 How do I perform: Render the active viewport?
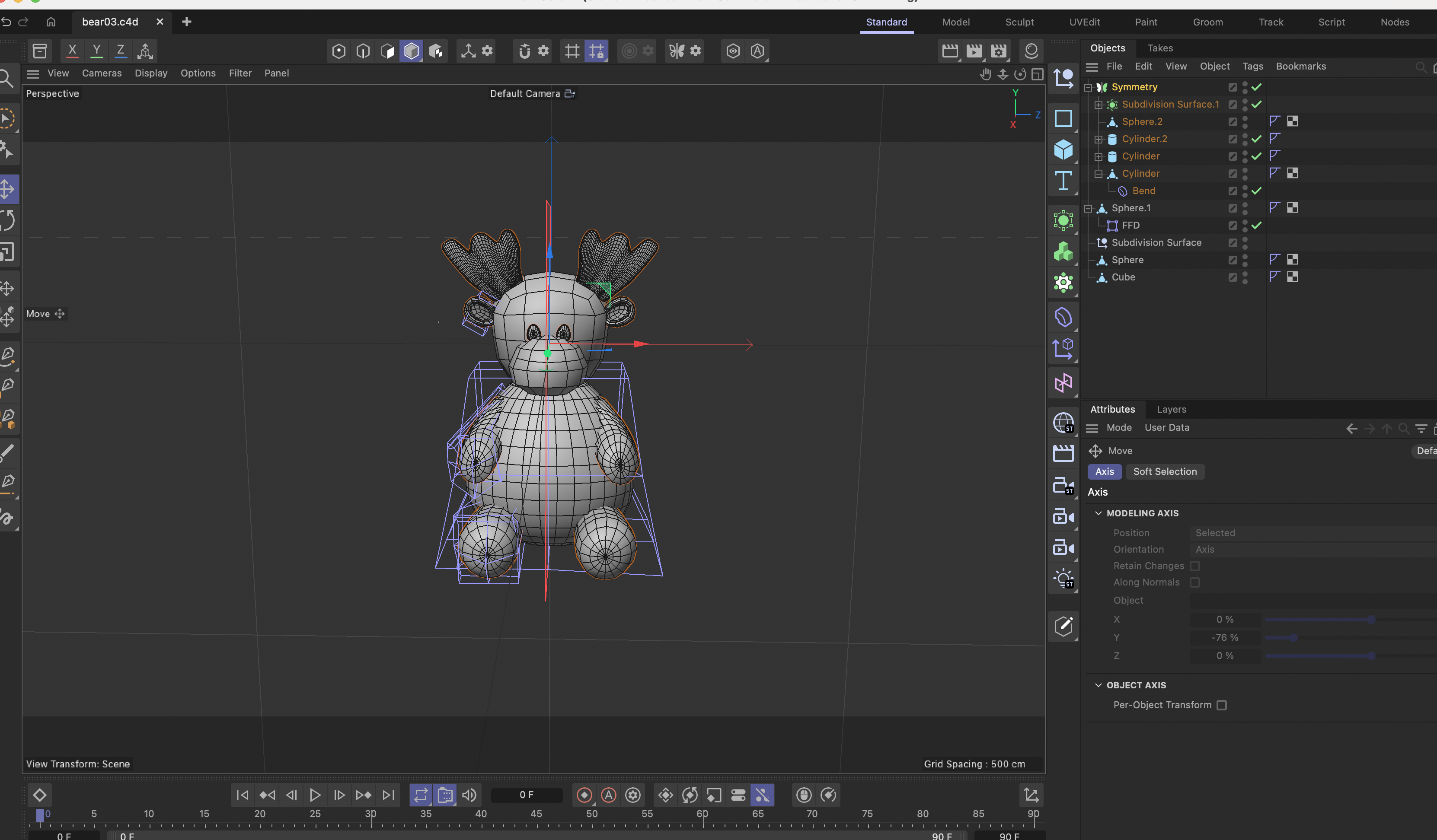(950, 51)
